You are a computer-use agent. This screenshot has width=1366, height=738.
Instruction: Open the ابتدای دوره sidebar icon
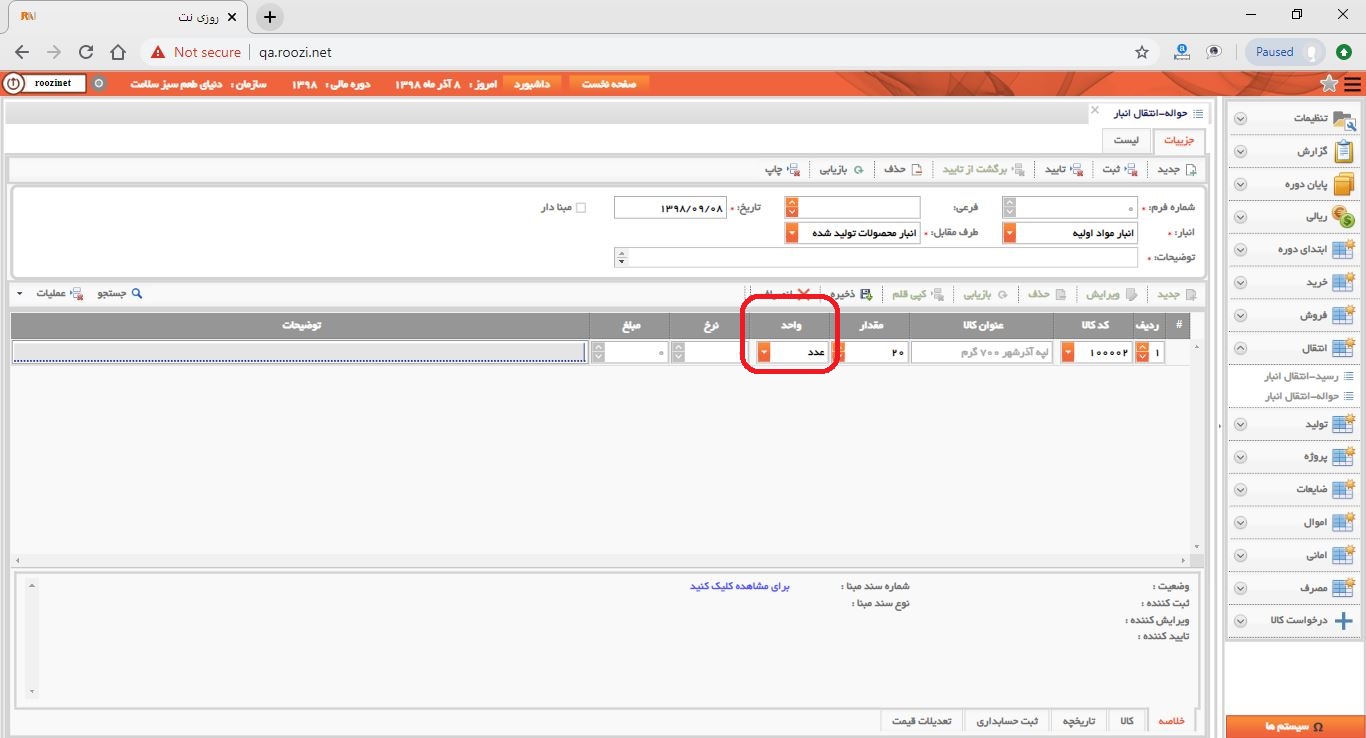click(1344, 250)
